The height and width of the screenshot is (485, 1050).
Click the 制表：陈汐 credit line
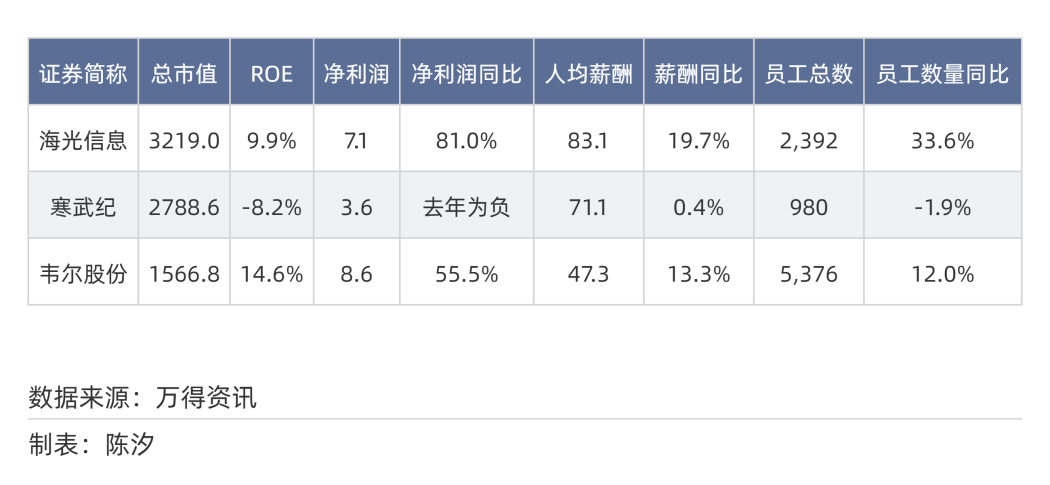point(91,444)
